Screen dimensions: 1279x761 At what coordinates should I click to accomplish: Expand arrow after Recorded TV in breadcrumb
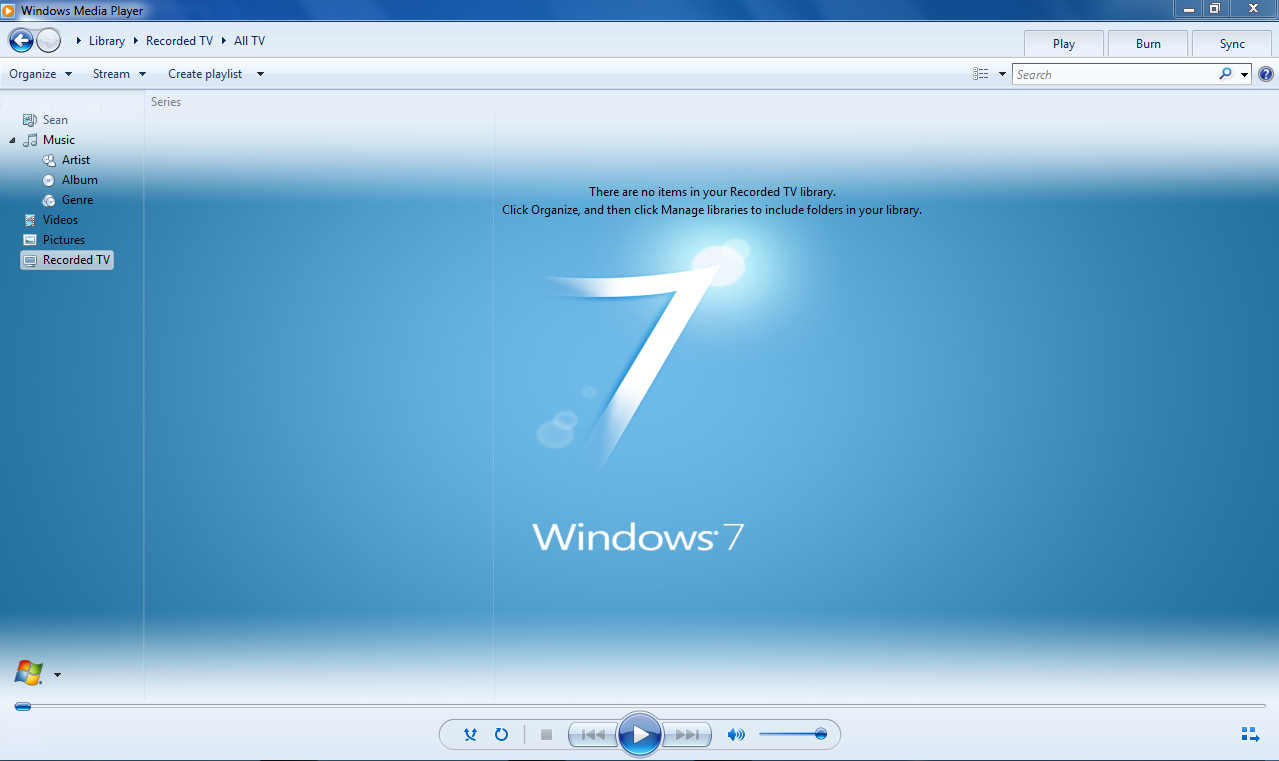point(224,41)
